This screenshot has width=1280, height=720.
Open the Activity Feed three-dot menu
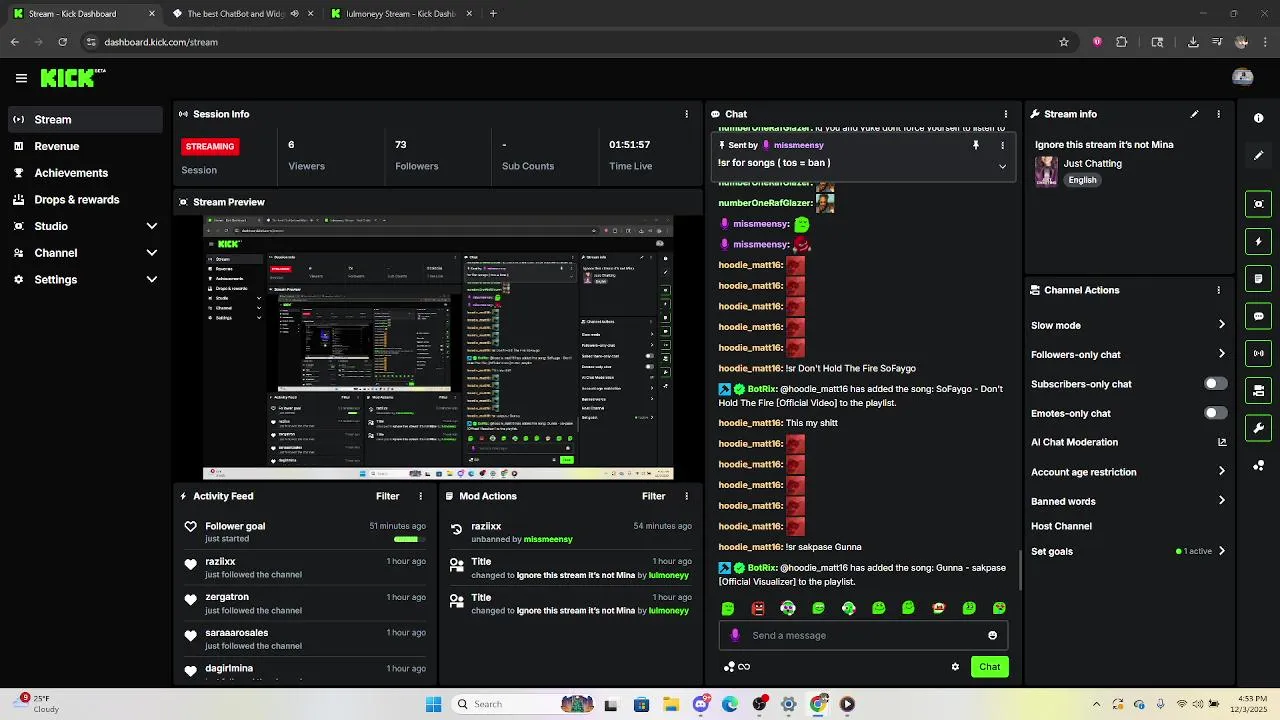420,496
